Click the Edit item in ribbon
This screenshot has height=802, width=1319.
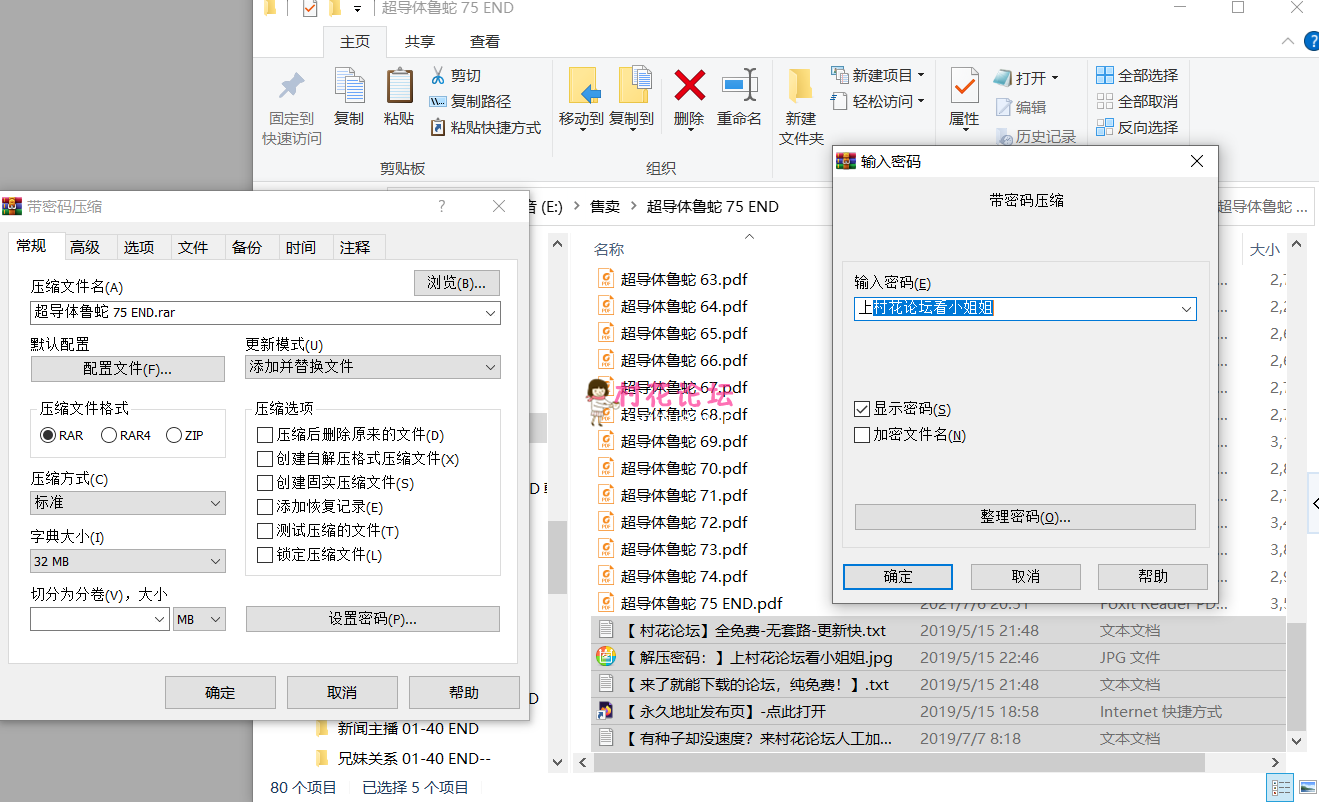1021,107
